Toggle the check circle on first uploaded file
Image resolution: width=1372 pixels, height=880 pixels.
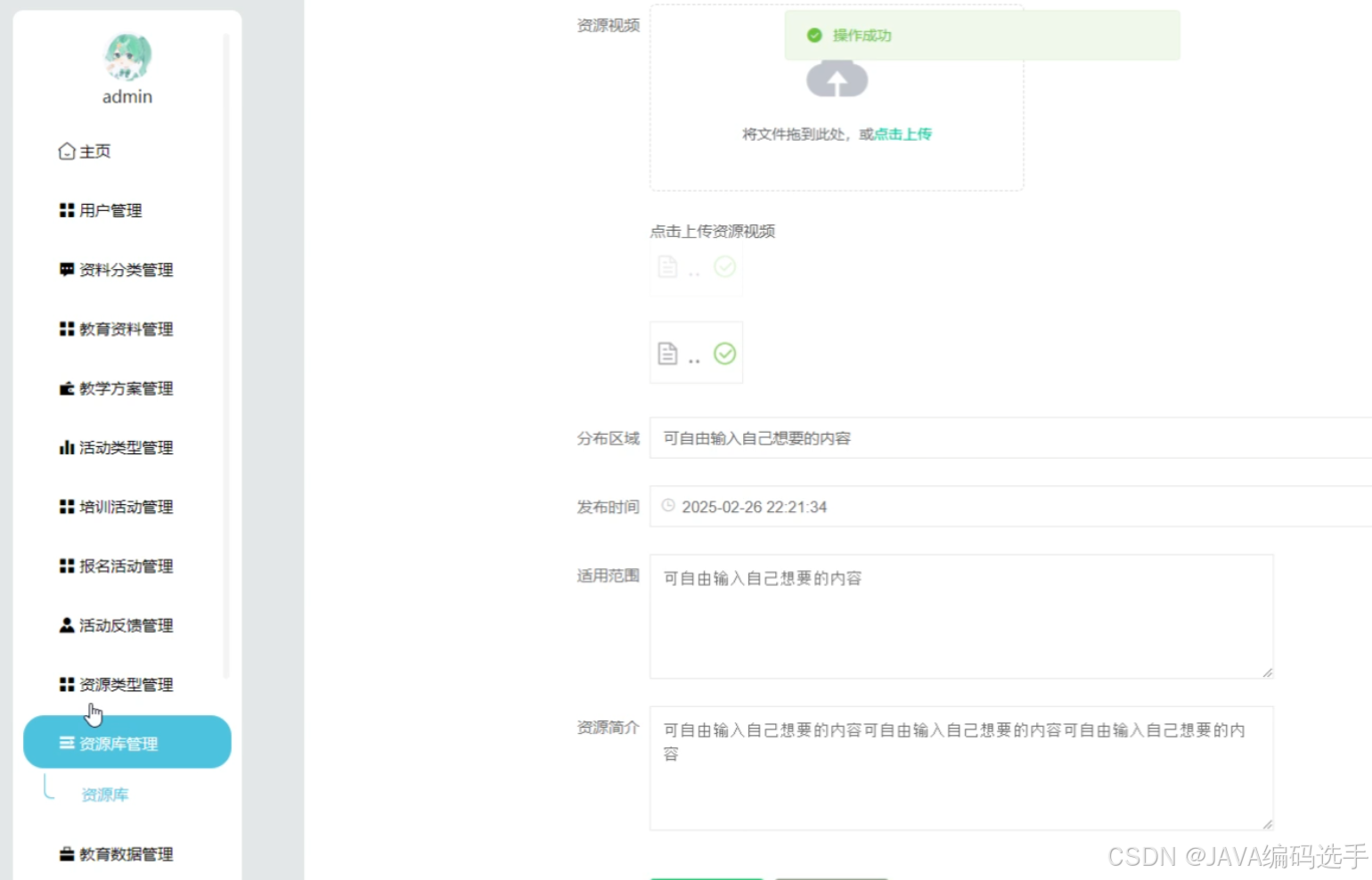click(724, 266)
